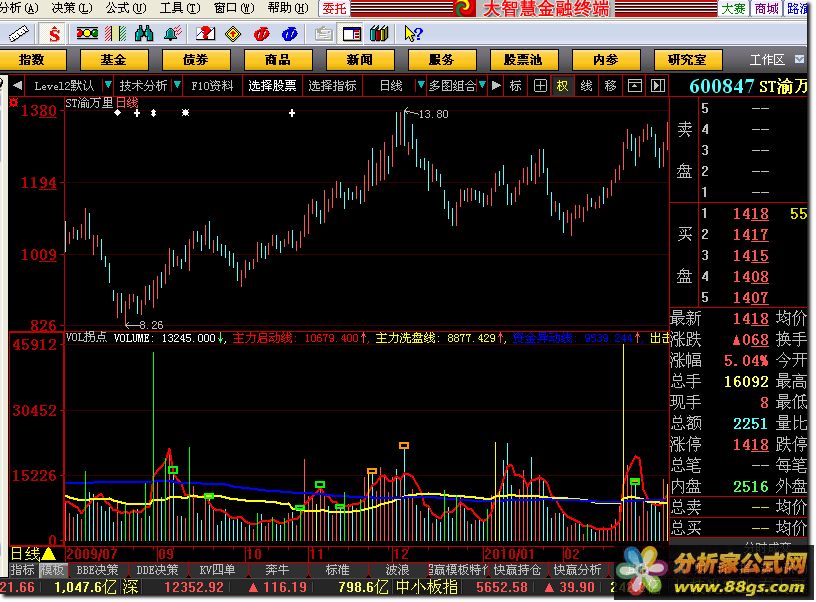Viewport: 816px width, 602px height.
Task: Click the red dollar sign icon
Action: (x=54, y=34)
